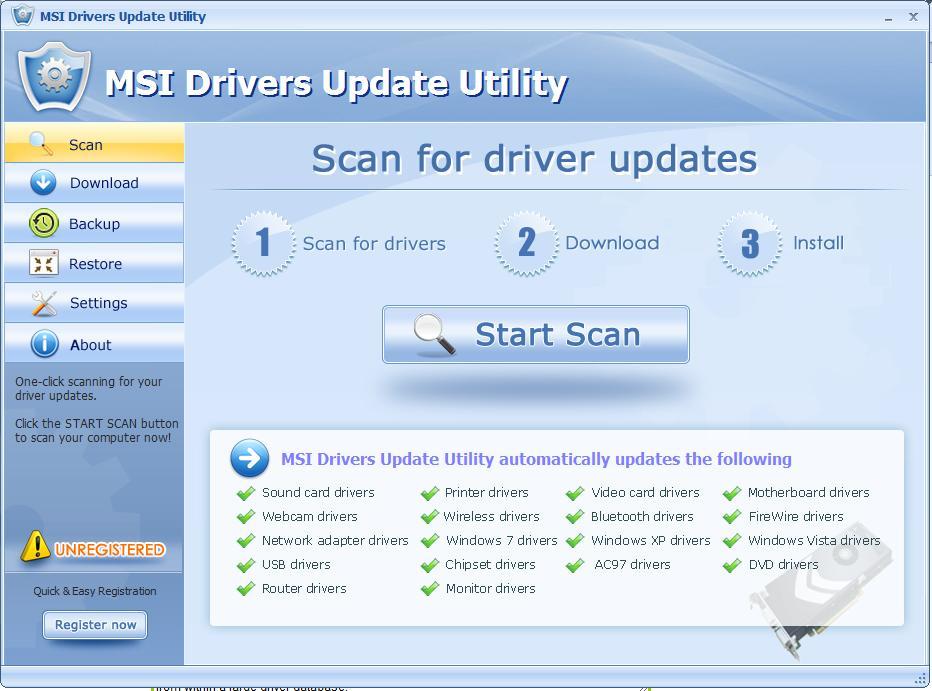This screenshot has height=691, width=932.
Task: Click the Register now button
Action: coord(94,625)
